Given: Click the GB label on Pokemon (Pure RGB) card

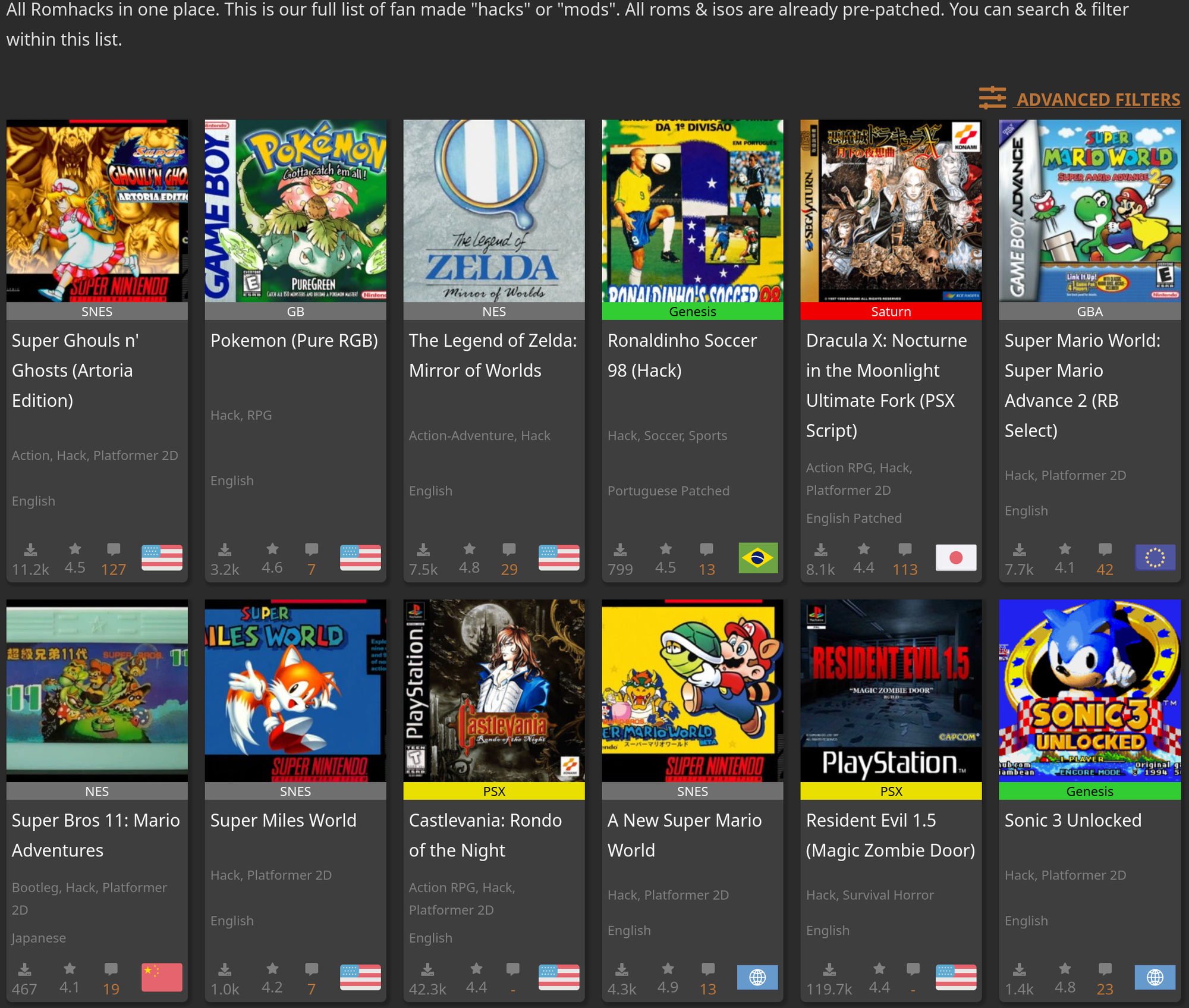Looking at the screenshot, I should pyautogui.click(x=295, y=311).
